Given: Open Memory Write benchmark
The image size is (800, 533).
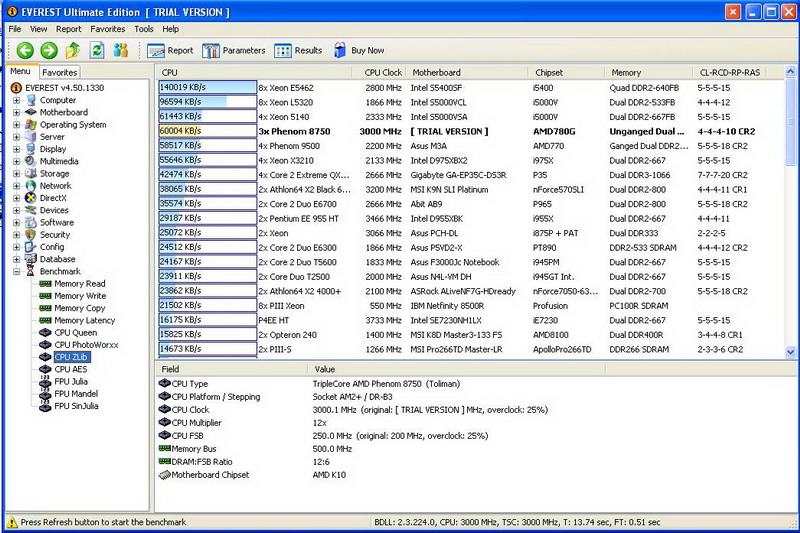Looking at the screenshot, I should coord(80,296).
